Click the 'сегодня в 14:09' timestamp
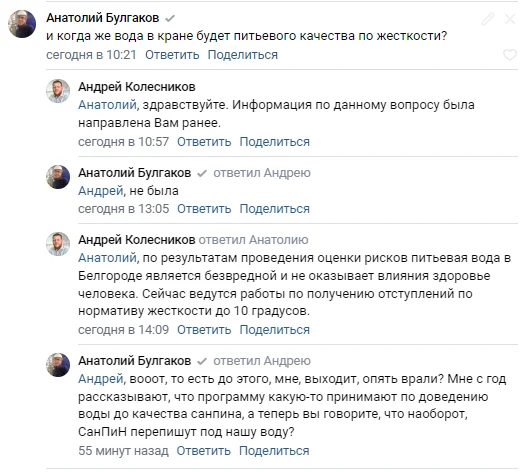Image resolution: width=529 pixels, height=472 pixels. click(x=123, y=330)
